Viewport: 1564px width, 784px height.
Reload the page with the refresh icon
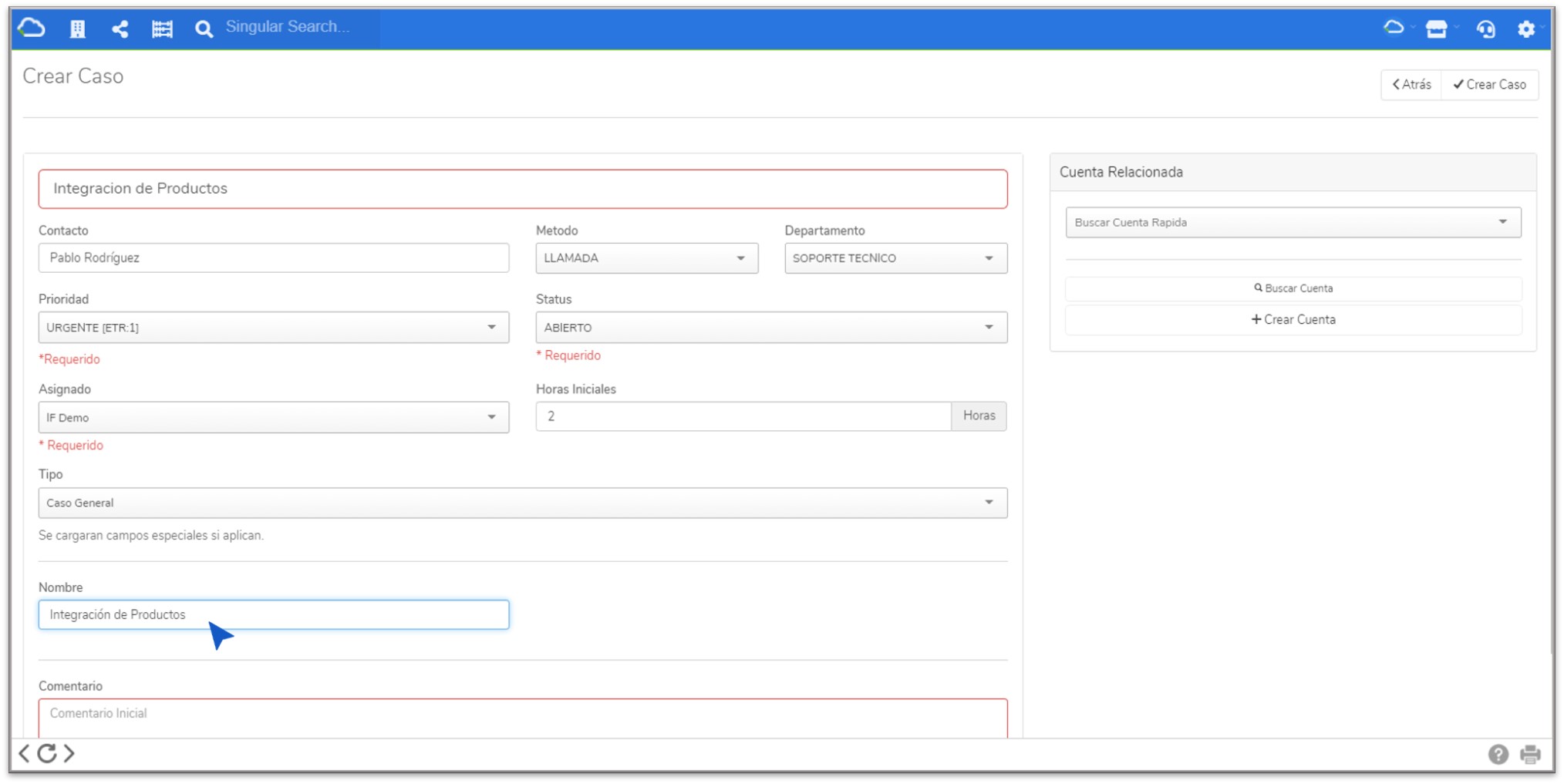click(x=47, y=753)
